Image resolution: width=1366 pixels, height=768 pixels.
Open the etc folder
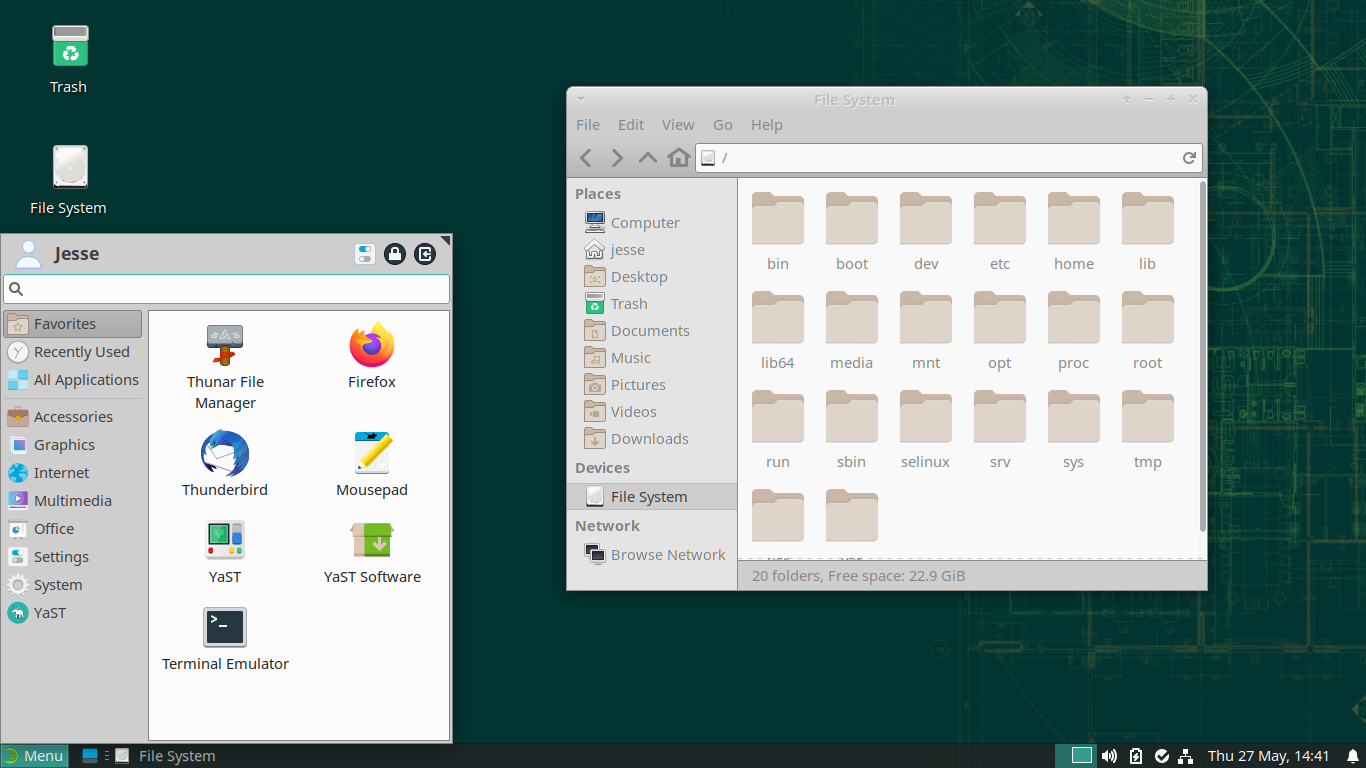(1000, 232)
